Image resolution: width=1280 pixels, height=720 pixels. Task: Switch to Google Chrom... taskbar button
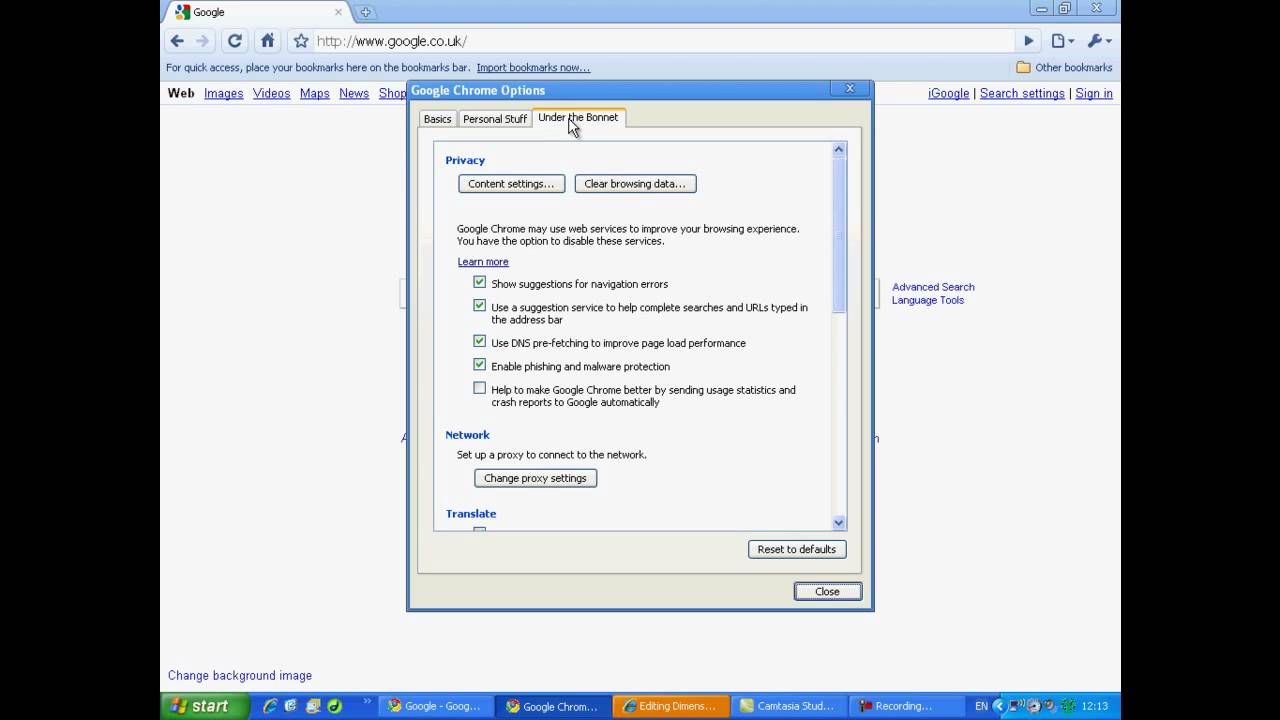click(552, 706)
